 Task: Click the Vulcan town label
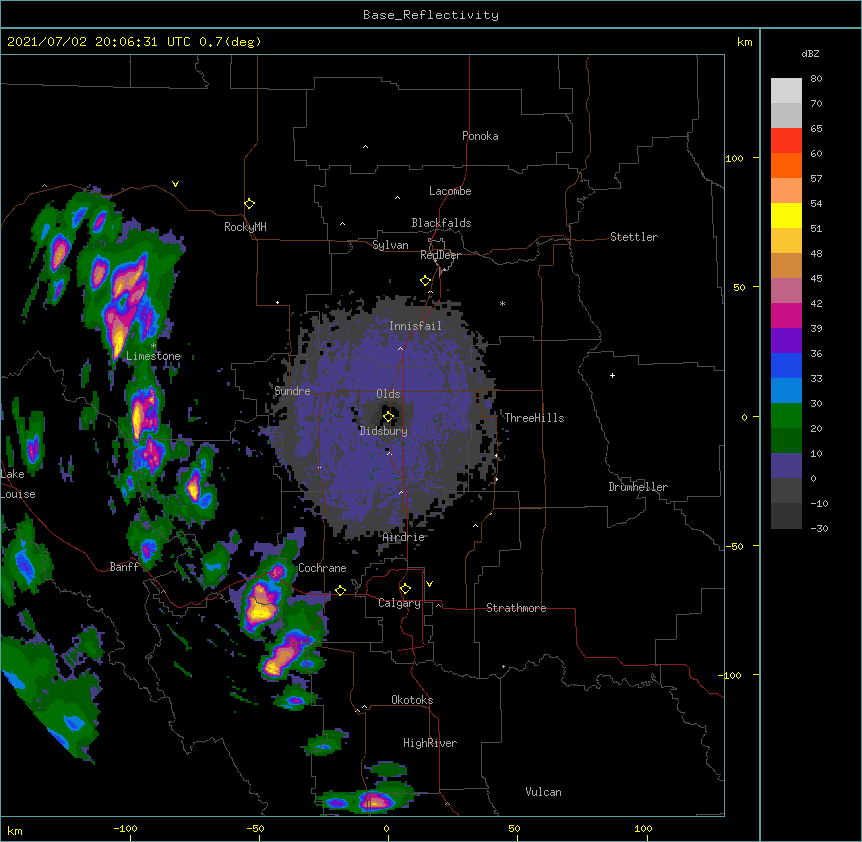point(543,792)
